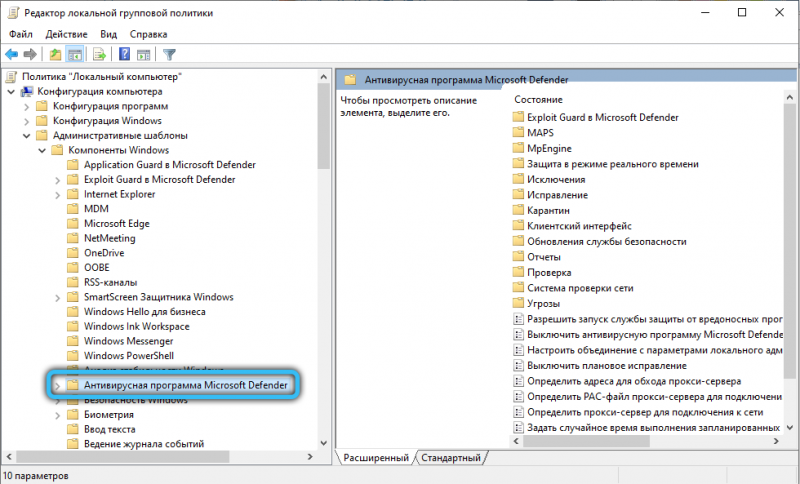Viewport: 800px width, 484px height.
Task: Open the Отчеты folder
Action: click(543, 257)
